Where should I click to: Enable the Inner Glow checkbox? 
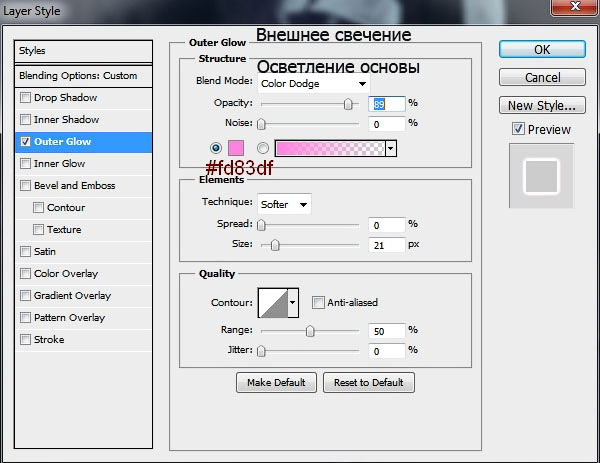[x=25, y=163]
